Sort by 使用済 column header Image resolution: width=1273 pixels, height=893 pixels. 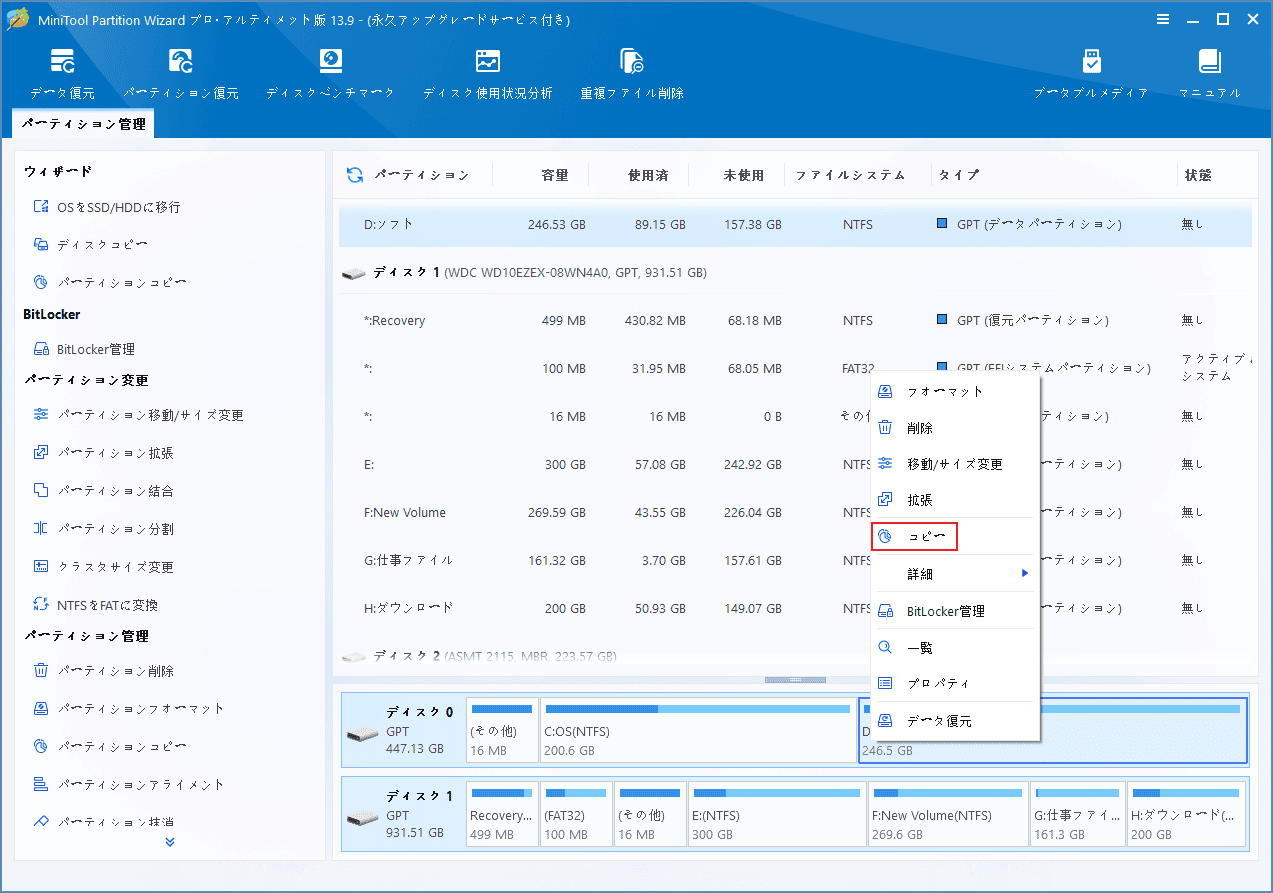[648, 175]
